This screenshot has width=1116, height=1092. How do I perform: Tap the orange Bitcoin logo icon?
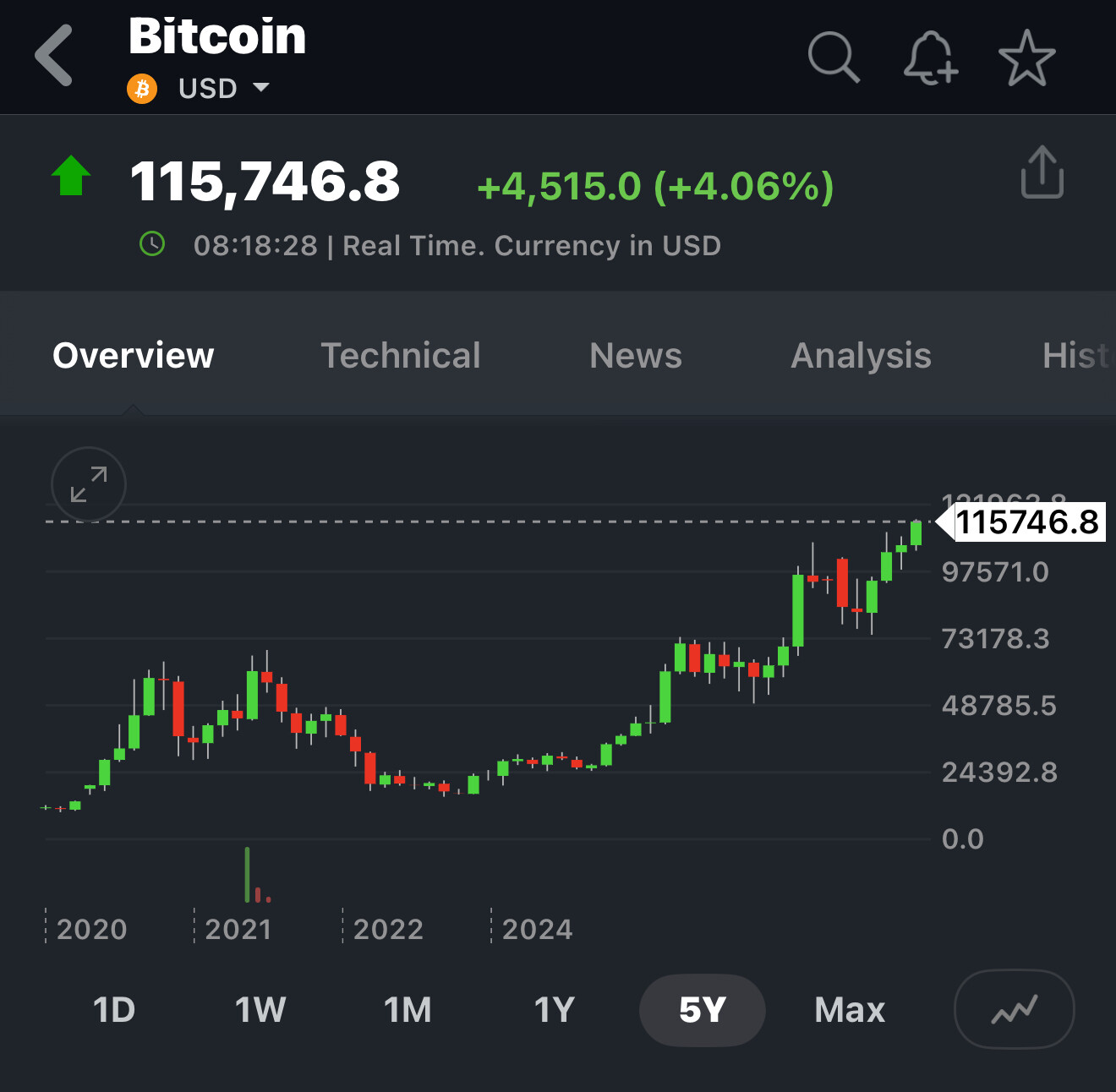tap(142, 88)
